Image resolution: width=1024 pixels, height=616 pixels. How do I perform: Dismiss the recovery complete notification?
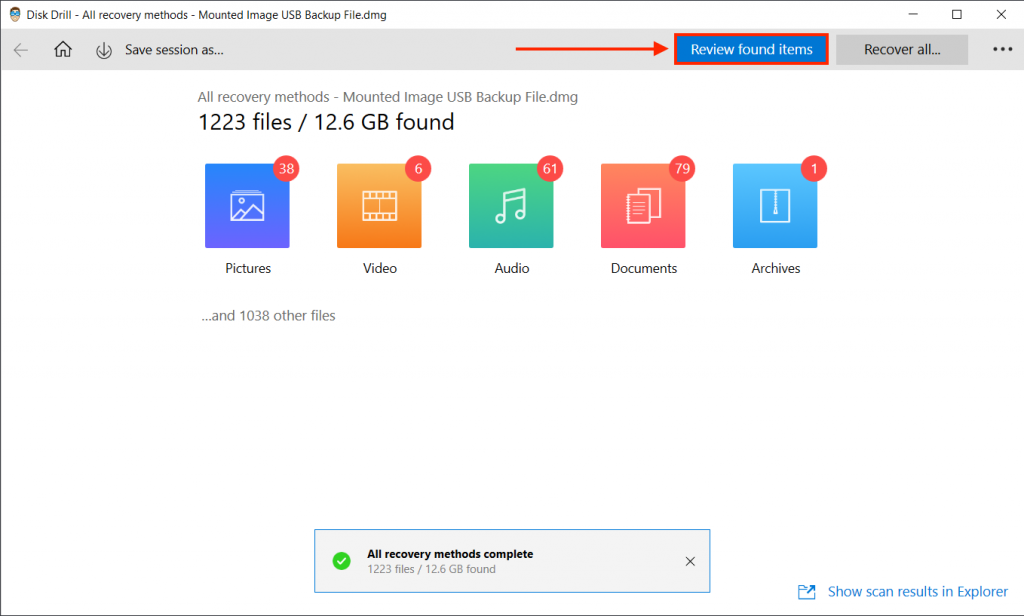[690, 561]
